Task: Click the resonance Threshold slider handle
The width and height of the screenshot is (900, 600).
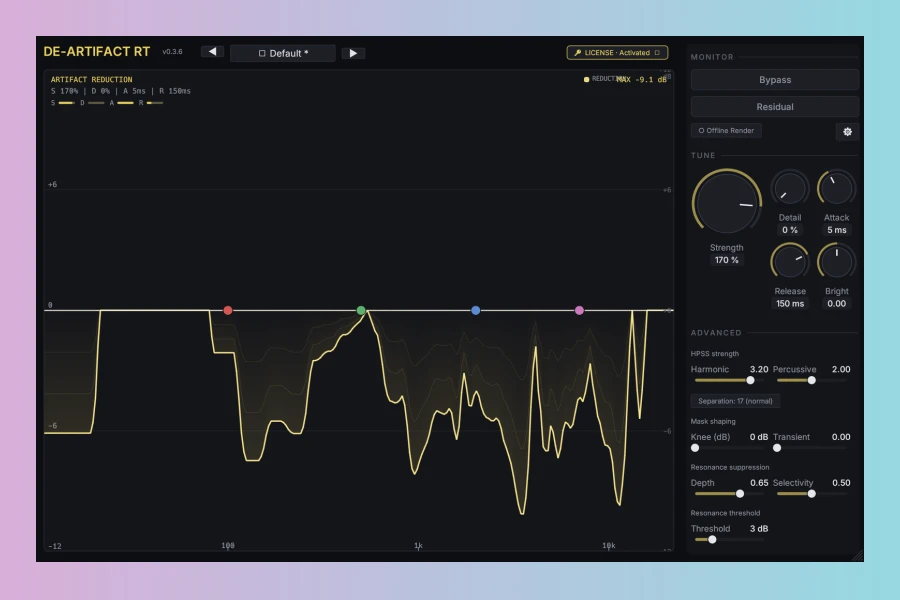Action: (712, 540)
